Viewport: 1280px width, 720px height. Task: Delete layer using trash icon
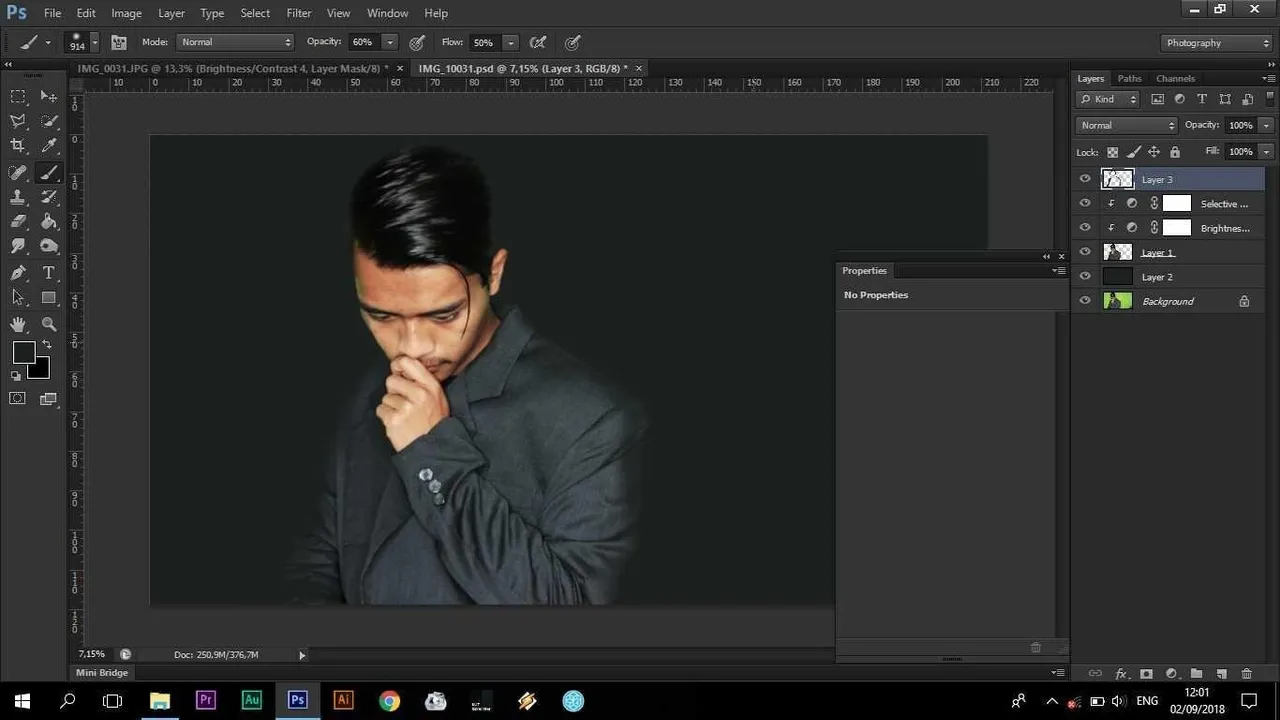click(1246, 674)
